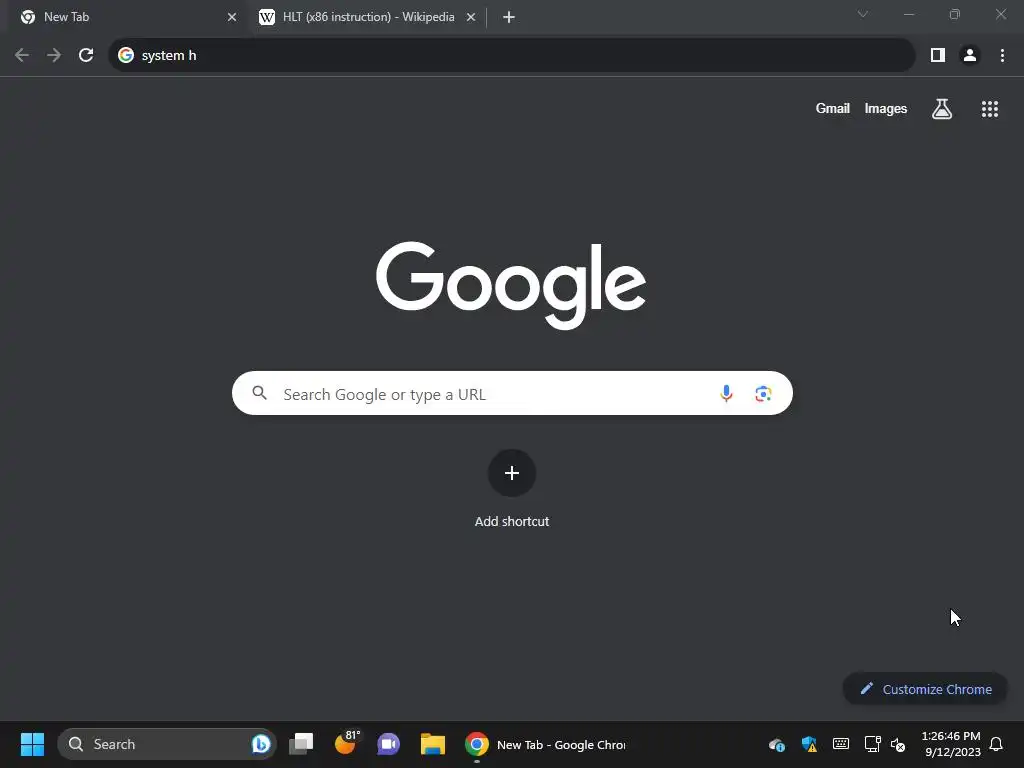
Task: Search by image with Google Lens
Action: [x=763, y=393]
